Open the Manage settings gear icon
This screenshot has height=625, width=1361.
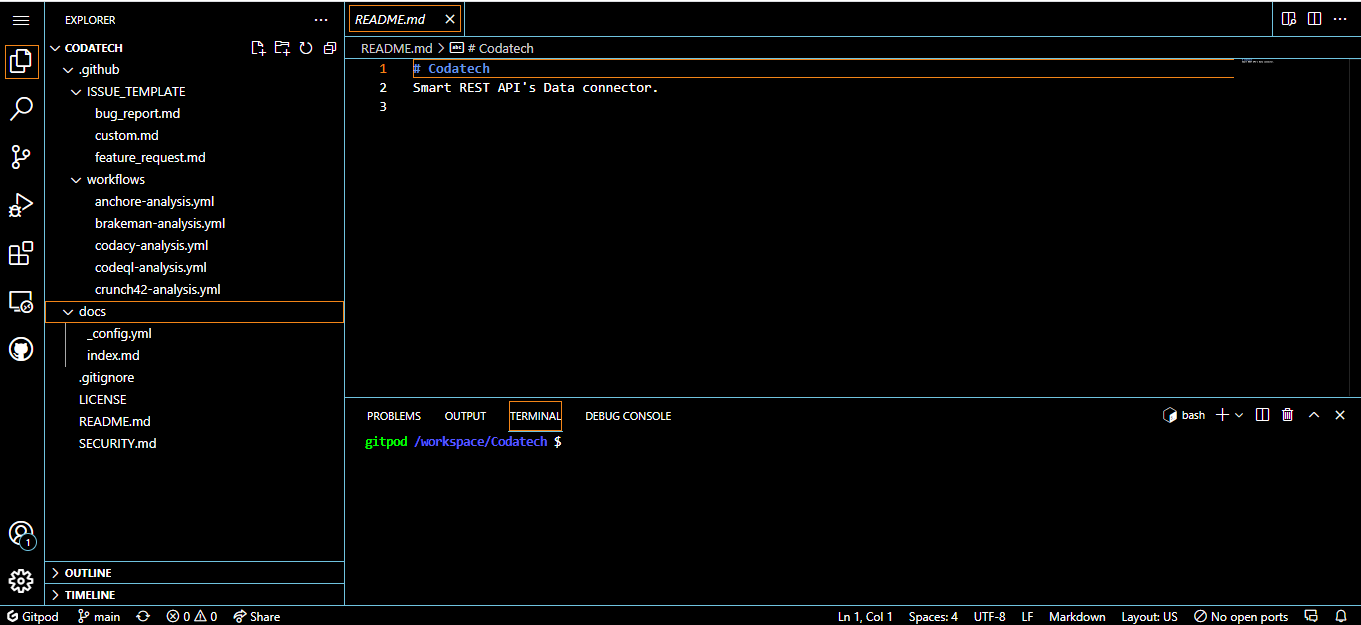click(21, 581)
